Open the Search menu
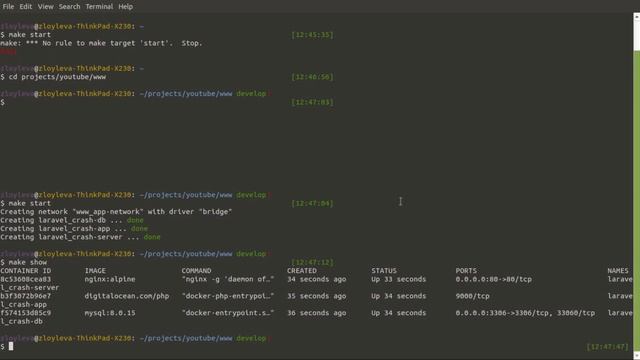640x360 pixels. (x=69, y=7)
